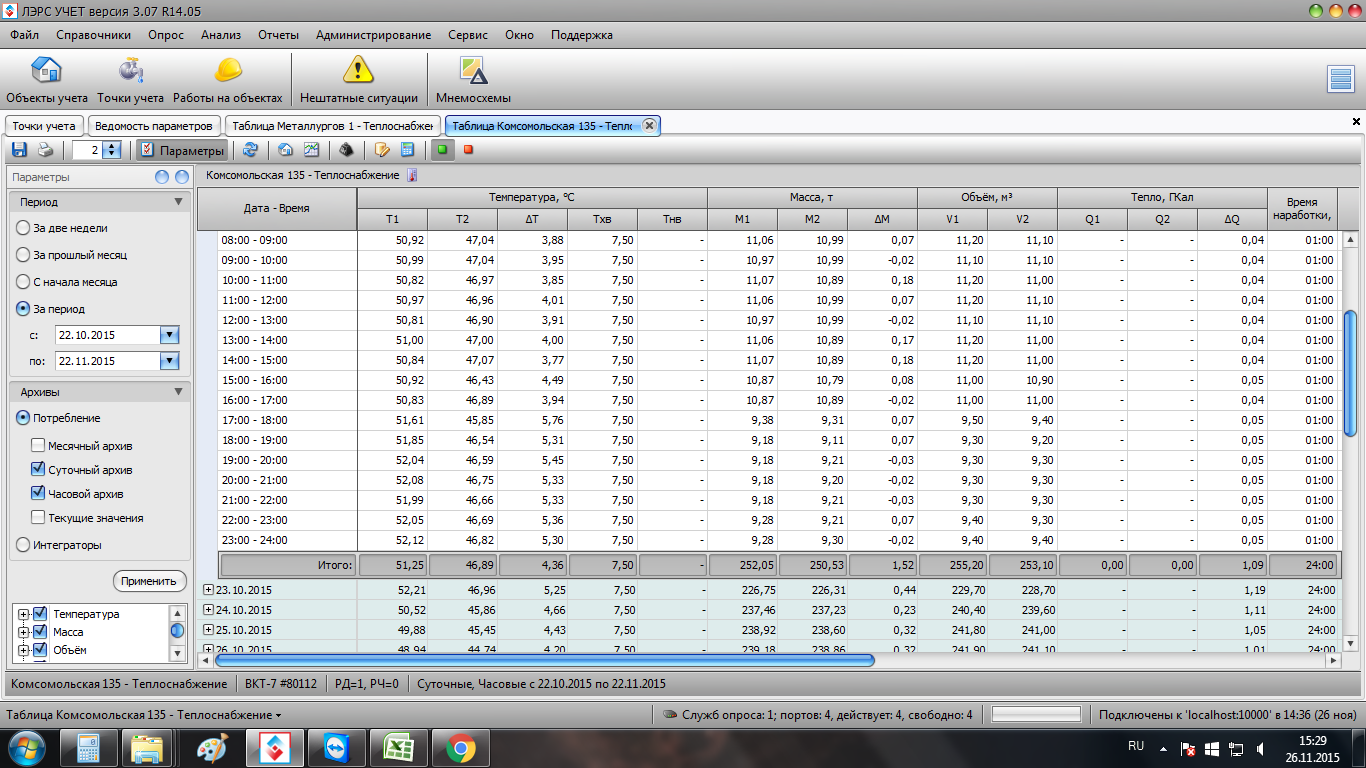Open chart view icon in table toolbar
The image size is (1366, 768).
coord(311,150)
